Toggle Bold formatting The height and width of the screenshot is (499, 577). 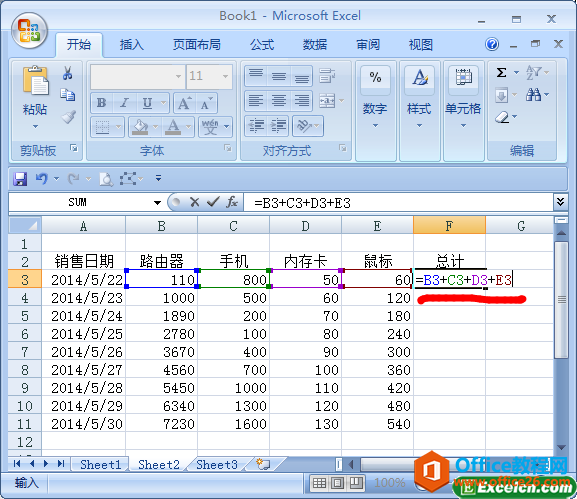click(102, 103)
